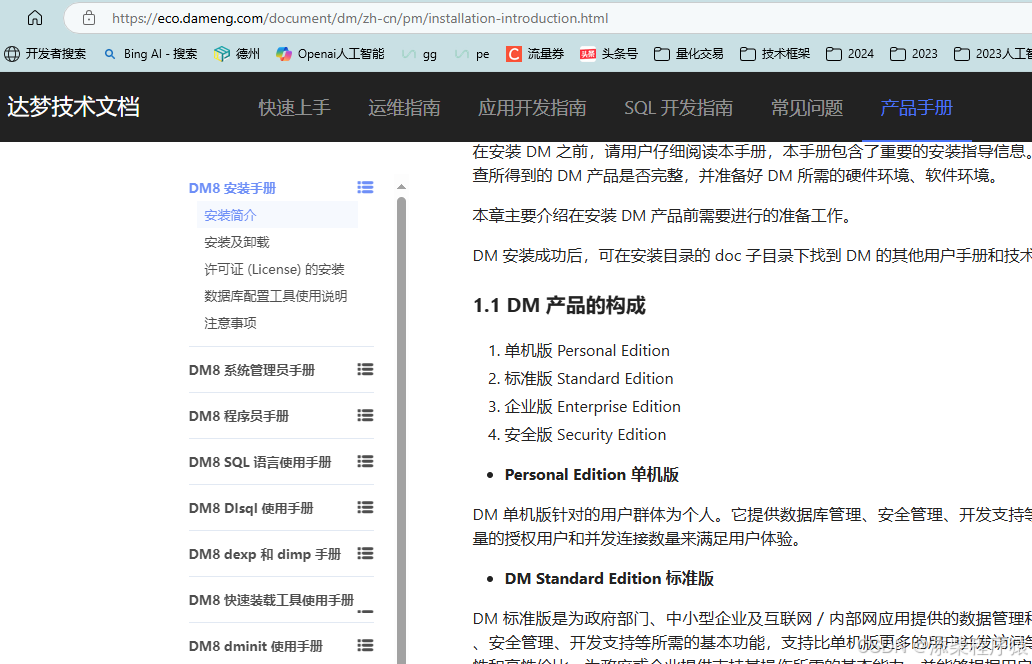Expand DM8 系统管理员手册 list icon
The height and width of the screenshot is (664, 1032).
pos(365,369)
